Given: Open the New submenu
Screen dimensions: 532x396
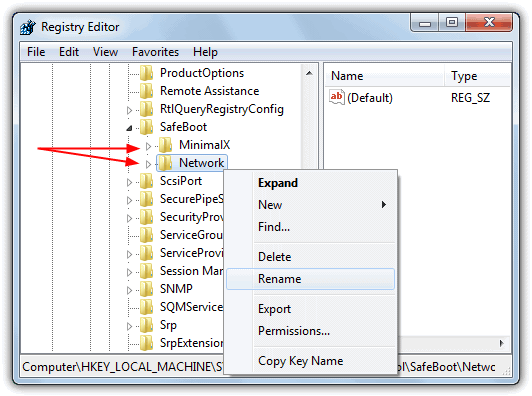Looking at the screenshot, I should point(310,205).
